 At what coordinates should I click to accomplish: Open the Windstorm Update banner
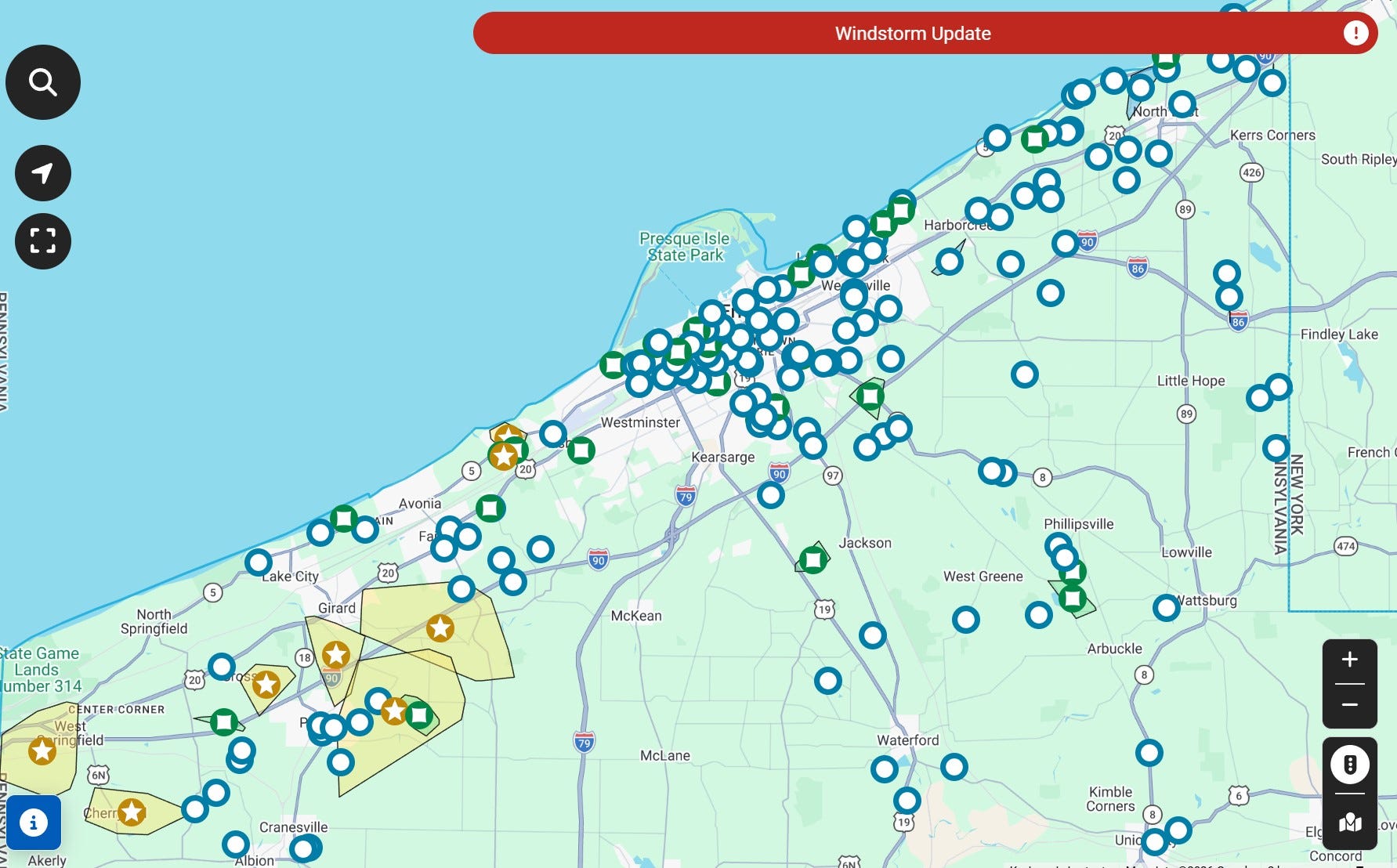pos(925,33)
